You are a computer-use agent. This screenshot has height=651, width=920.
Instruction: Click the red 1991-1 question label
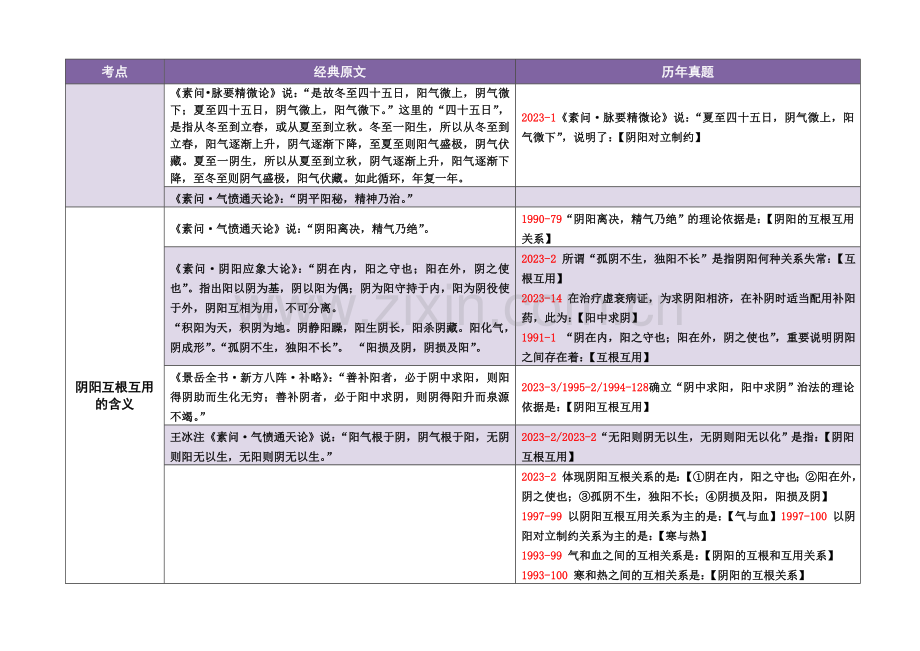[538, 338]
